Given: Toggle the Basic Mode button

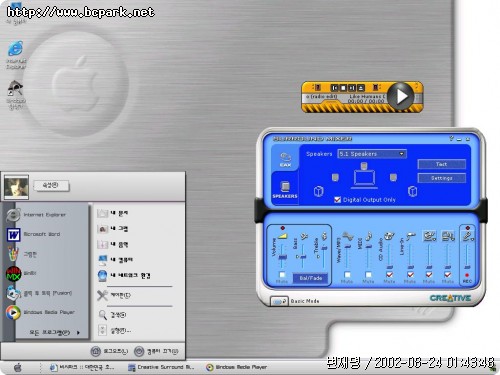Looking at the screenshot, I should pyautogui.click(x=279, y=301).
